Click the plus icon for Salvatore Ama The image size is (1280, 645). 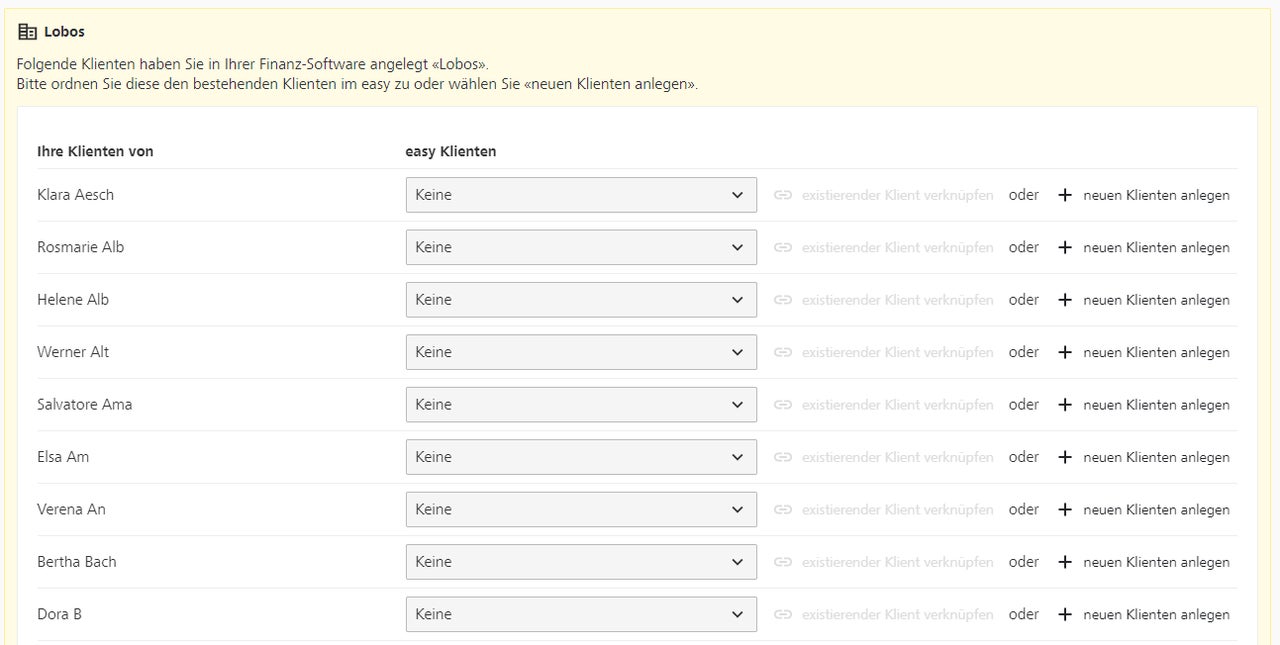tap(1065, 405)
